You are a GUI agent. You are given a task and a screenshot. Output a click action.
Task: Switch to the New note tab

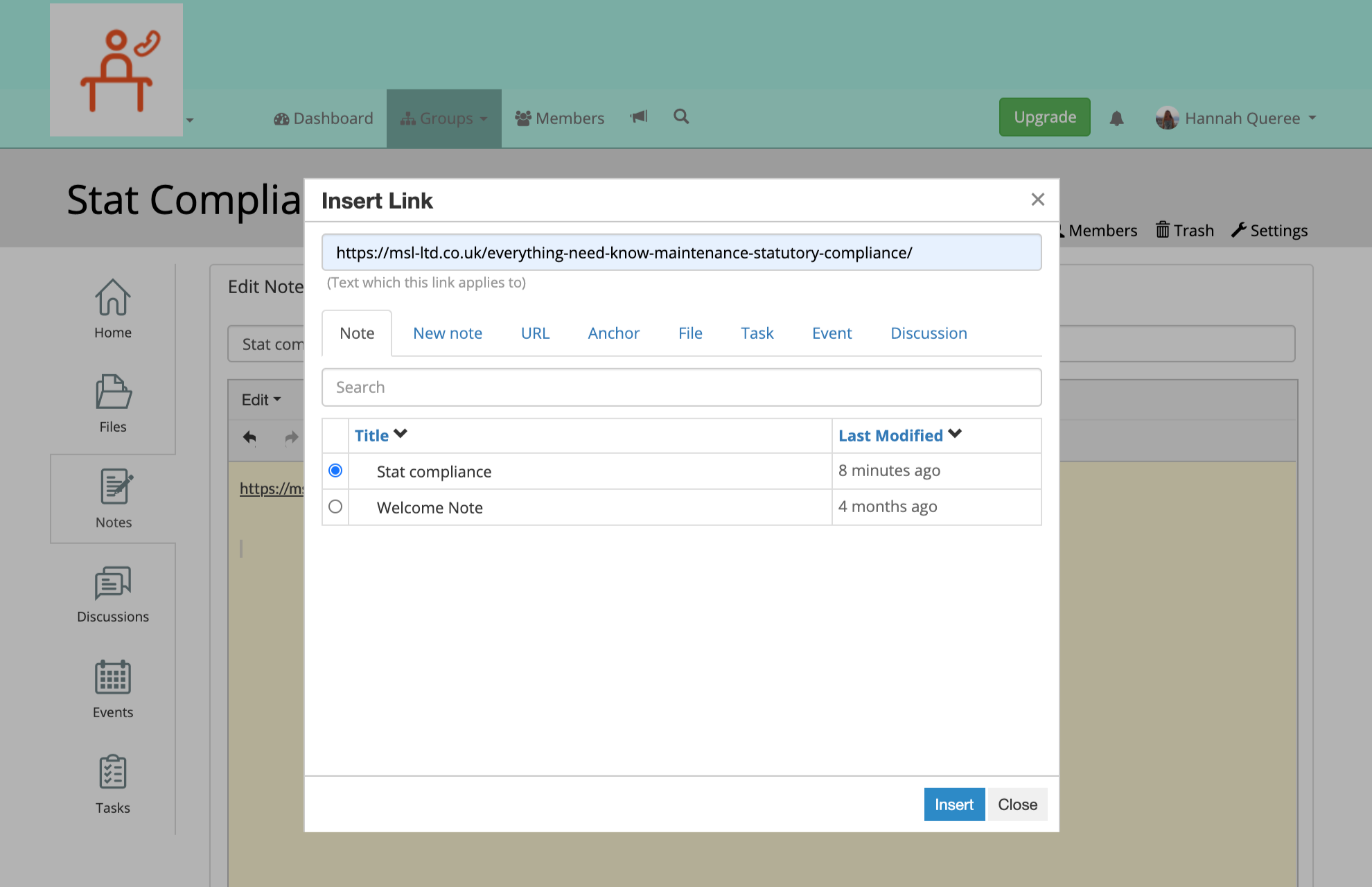[448, 333]
